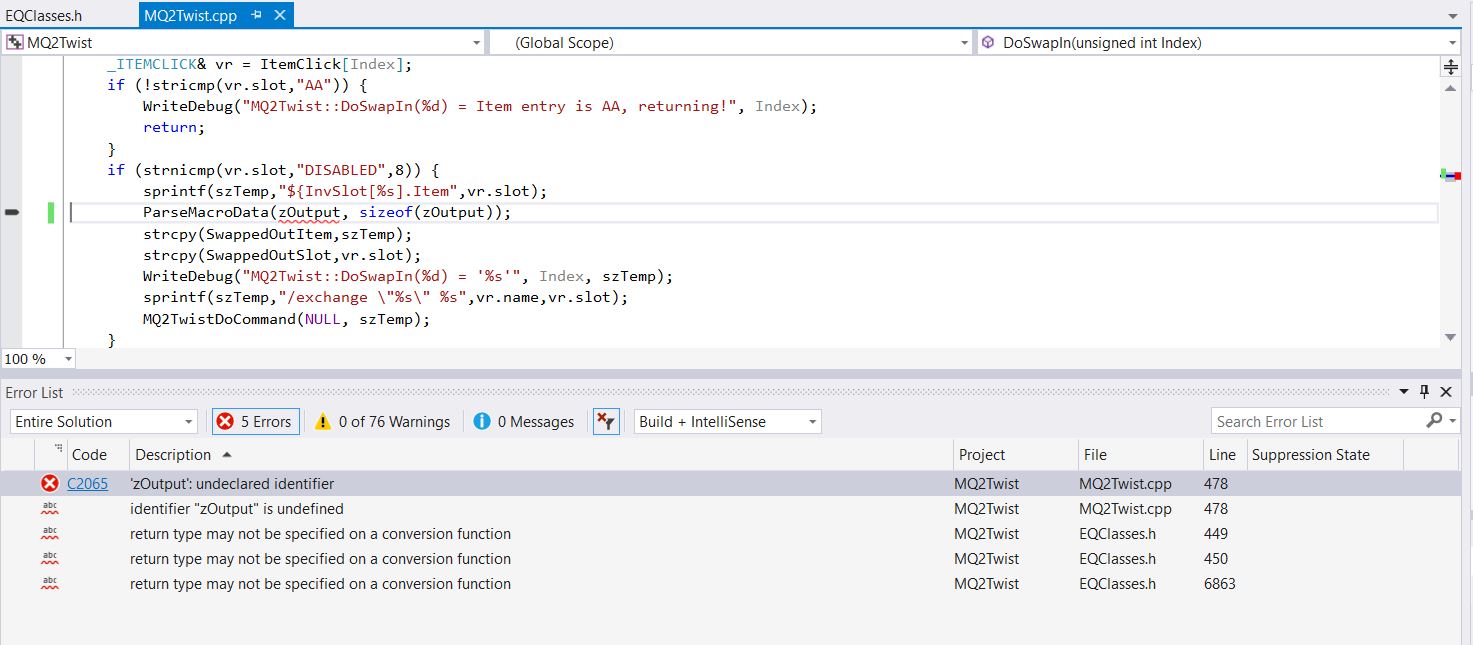Image resolution: width=1473 pixels, height=645 pixels.
Task: Click the WriteDebug AA returning code line
Action: point(480,106)
